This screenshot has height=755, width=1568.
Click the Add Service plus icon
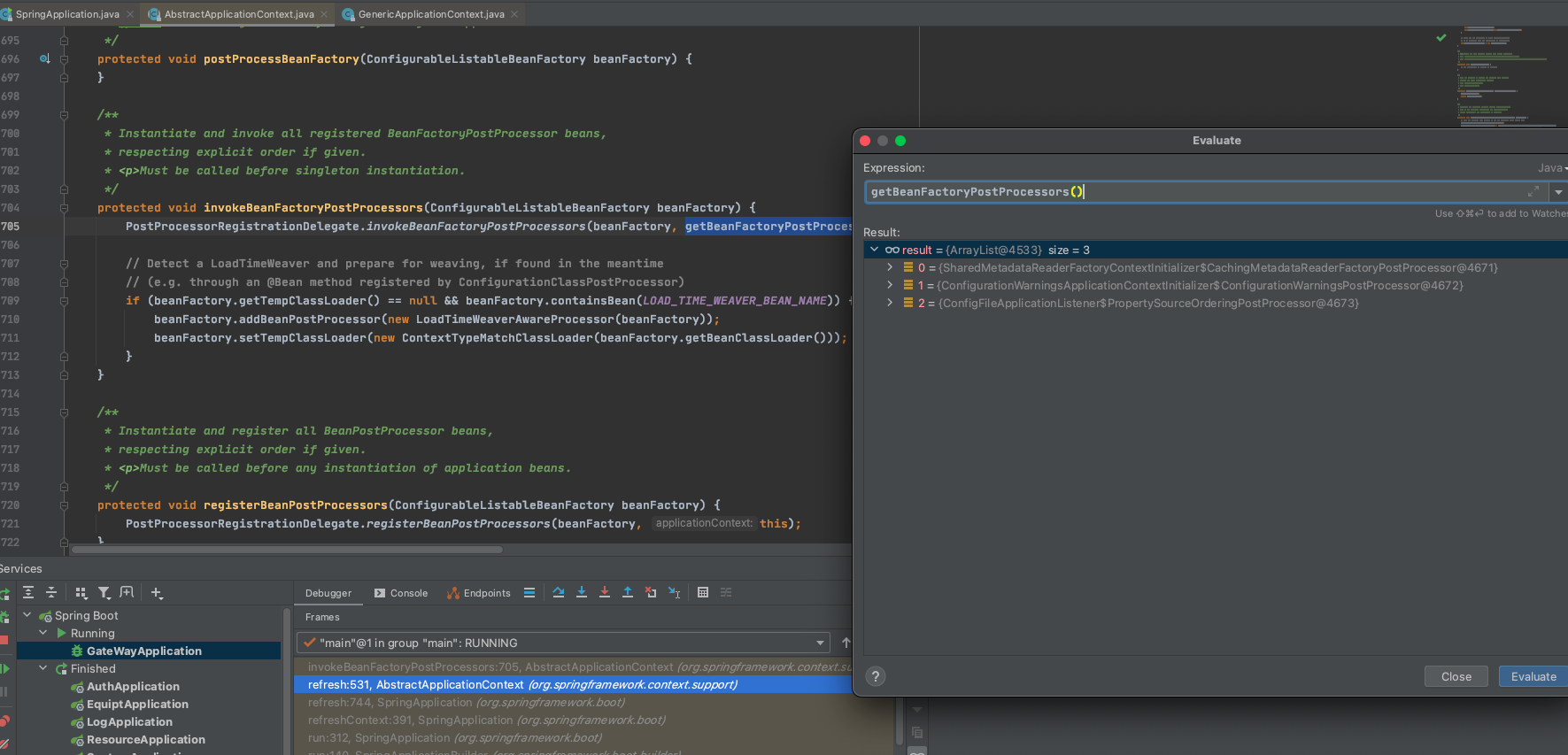(x=157, y=592)
